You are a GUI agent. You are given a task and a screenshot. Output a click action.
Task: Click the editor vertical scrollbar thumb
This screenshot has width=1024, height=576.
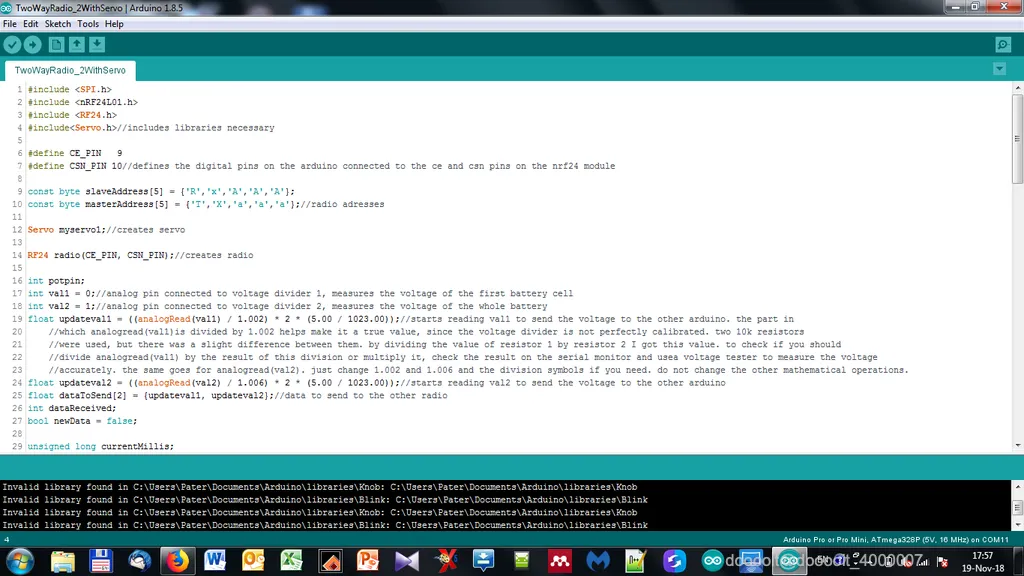click(x=1017, y=138)
